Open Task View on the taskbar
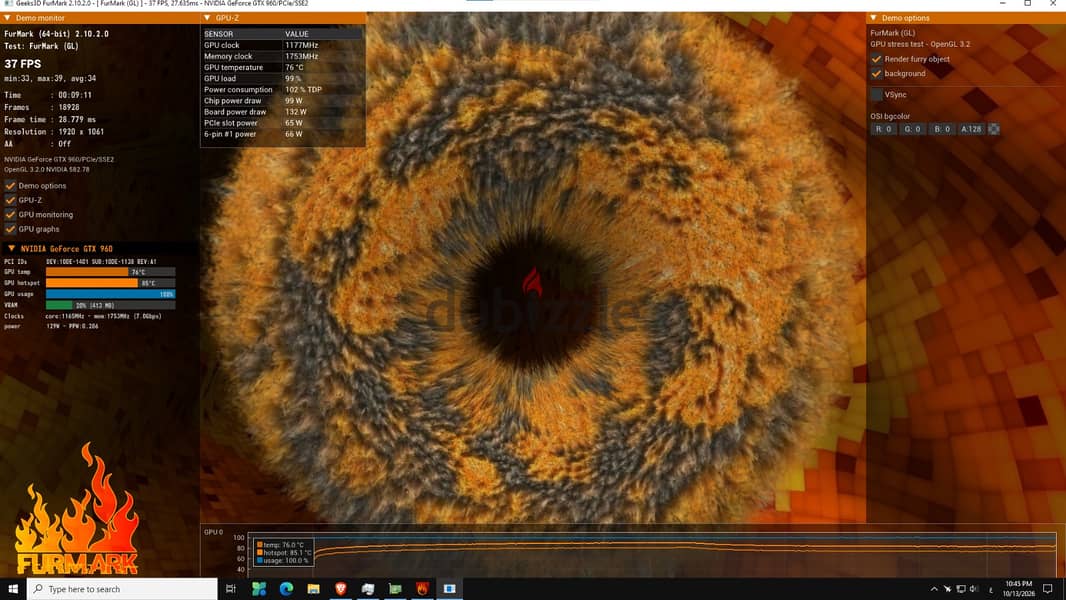The height and width of the screenshot is (600, 1066). [230, 589]
